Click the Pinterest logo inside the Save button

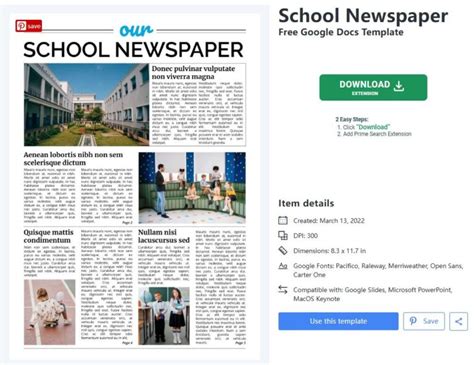[x=413, y=321]
